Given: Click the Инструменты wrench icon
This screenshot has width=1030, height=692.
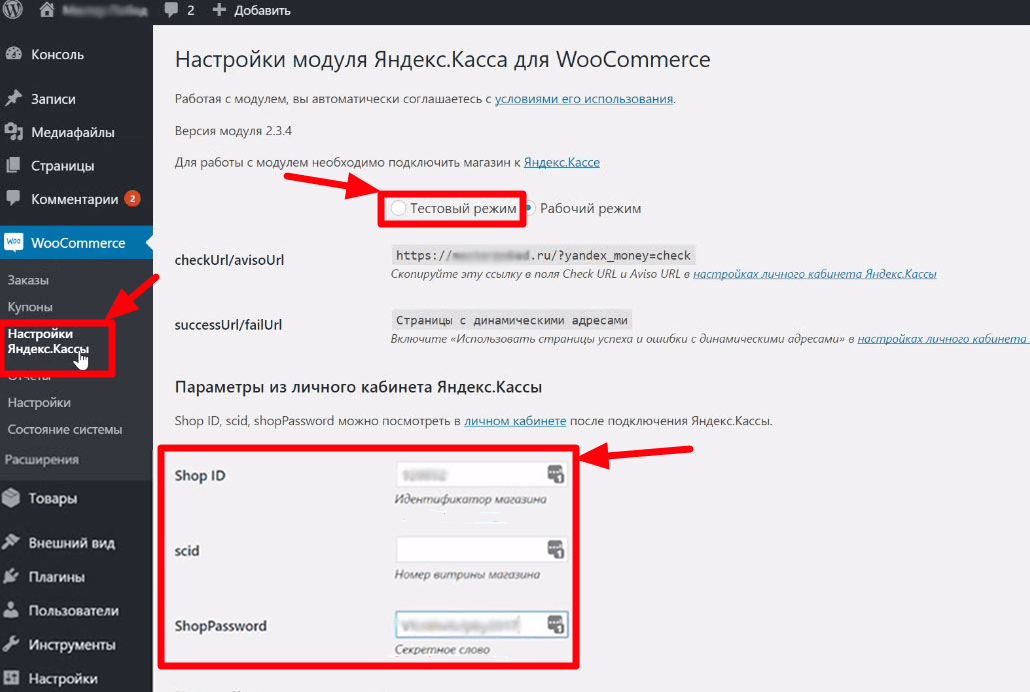Looking at the screenshot, I should [x=11, y=644].
